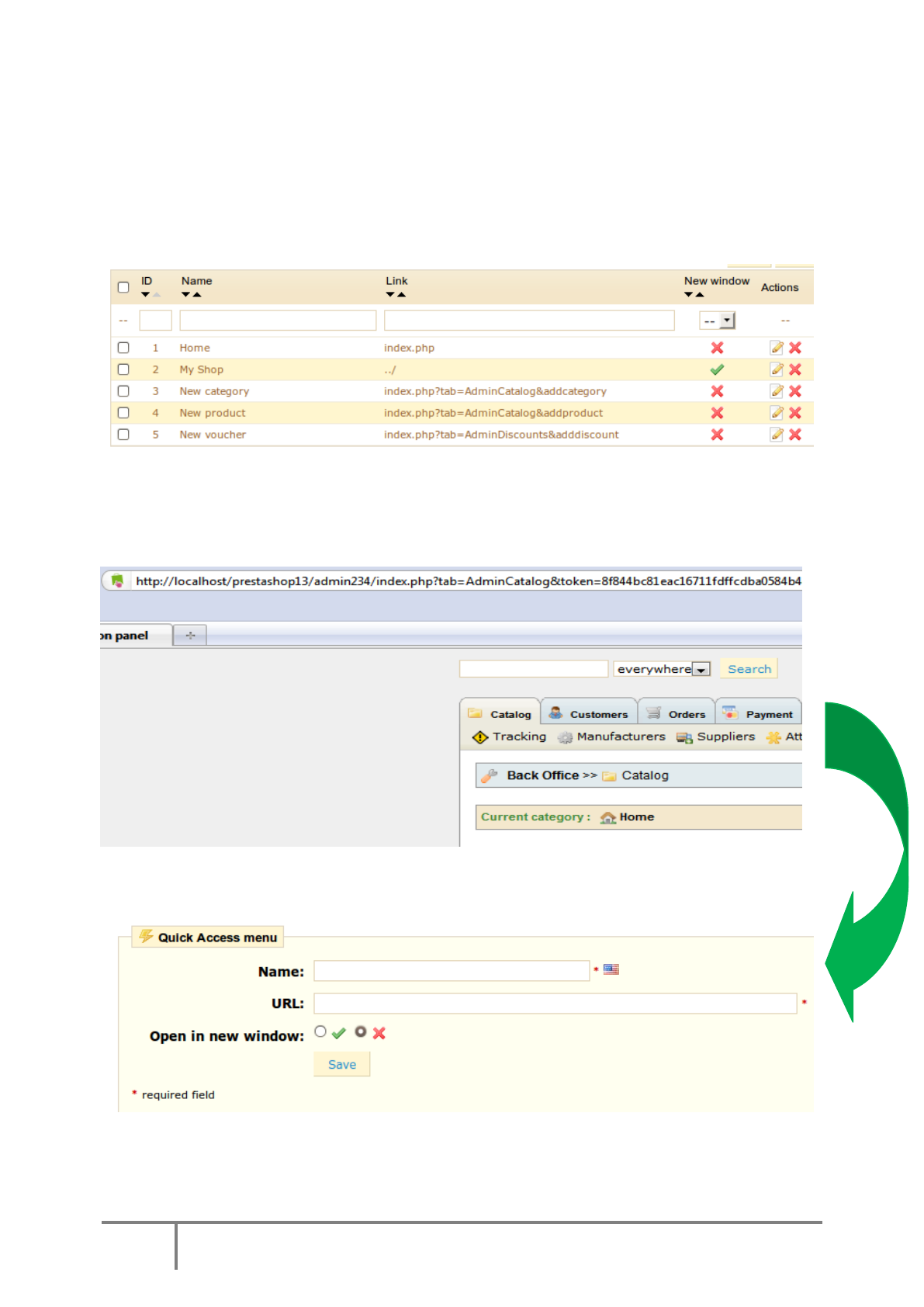The height and width of the screenshot is (1307, 924).
Task: Click the New voucher name cell
Action: pos(213,435)
